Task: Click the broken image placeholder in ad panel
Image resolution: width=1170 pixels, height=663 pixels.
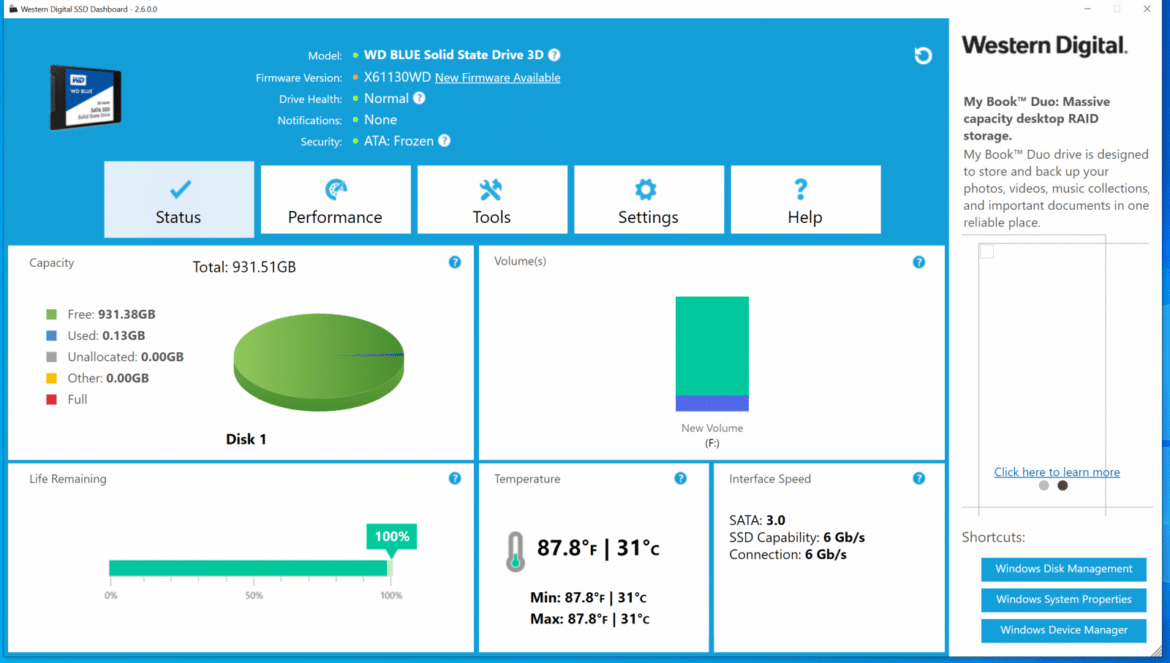Action: coord(986,251)
